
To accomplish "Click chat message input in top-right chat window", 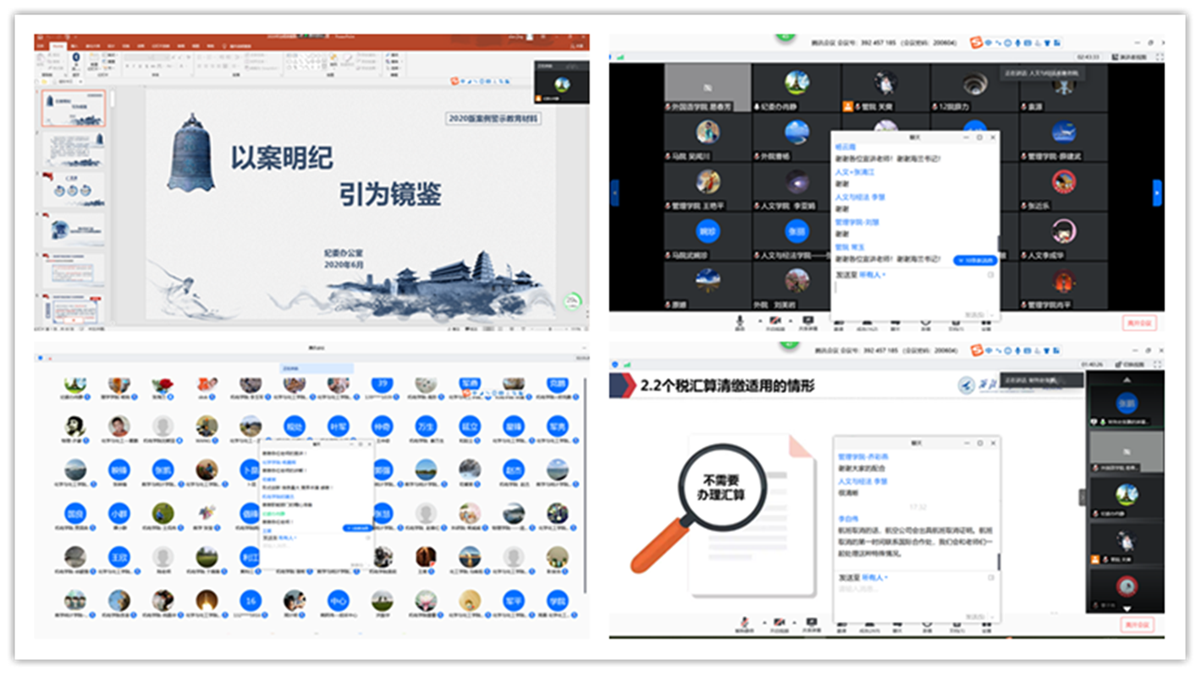I will pyautogui.click(x=910, y=294).
